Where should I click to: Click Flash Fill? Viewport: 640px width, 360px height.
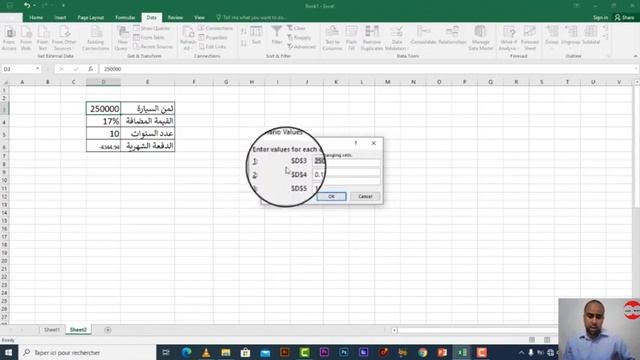click(x=351, y=38)
